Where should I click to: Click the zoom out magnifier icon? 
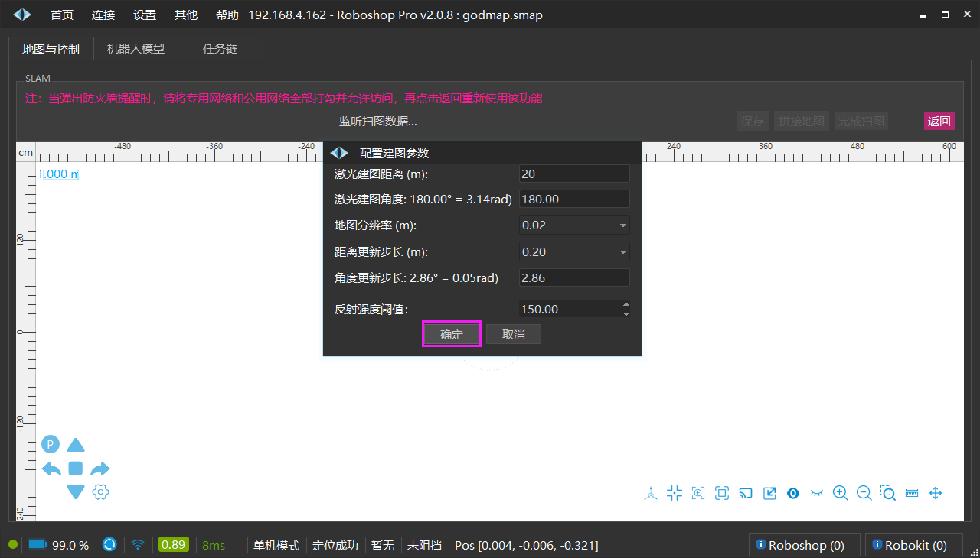pyautogui.click(x=864, y=493)
